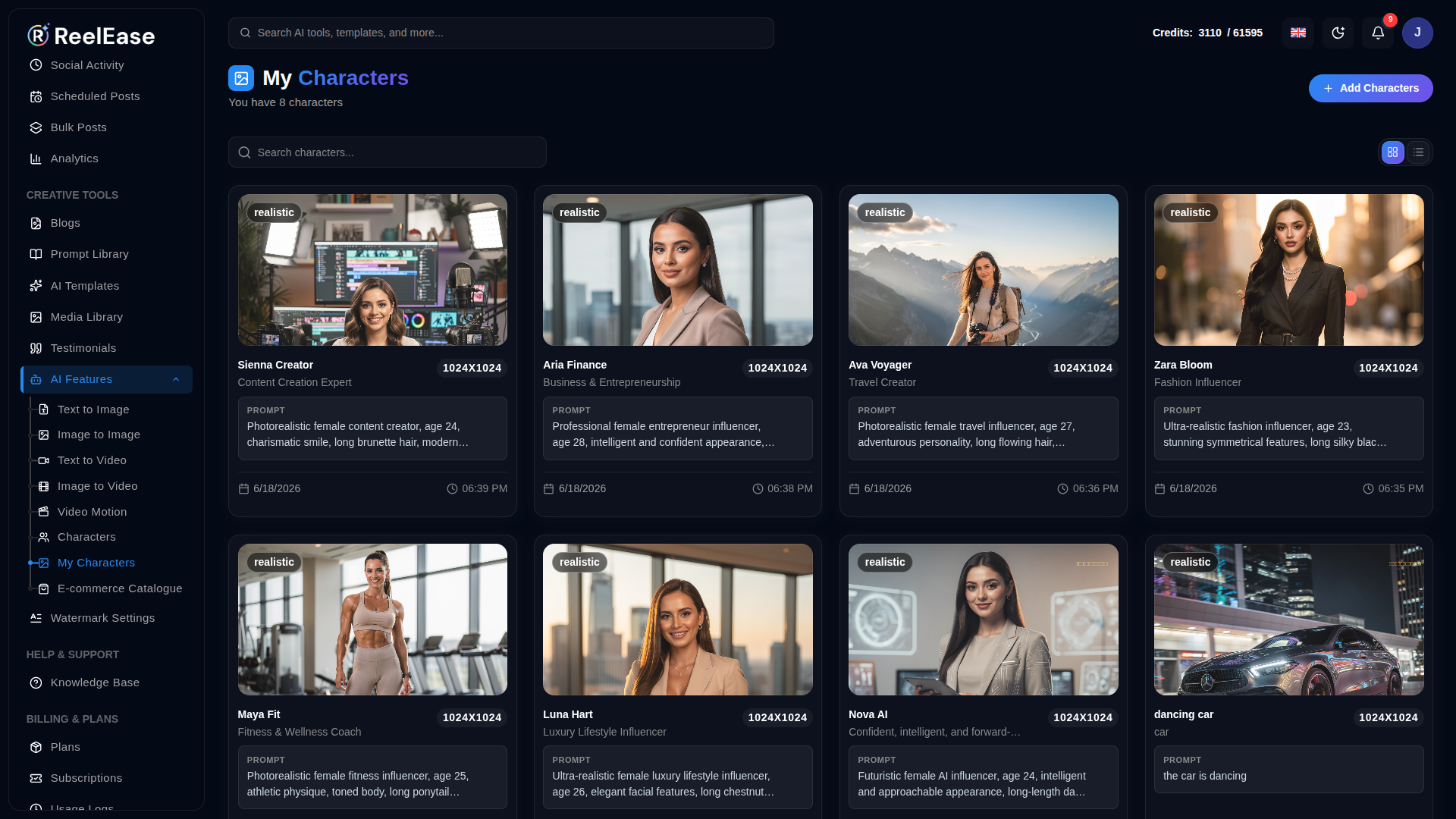The height and width of the screenshot is (819, 1456).
Task: Open language selector flag icon
Action: pos(1298,33)
